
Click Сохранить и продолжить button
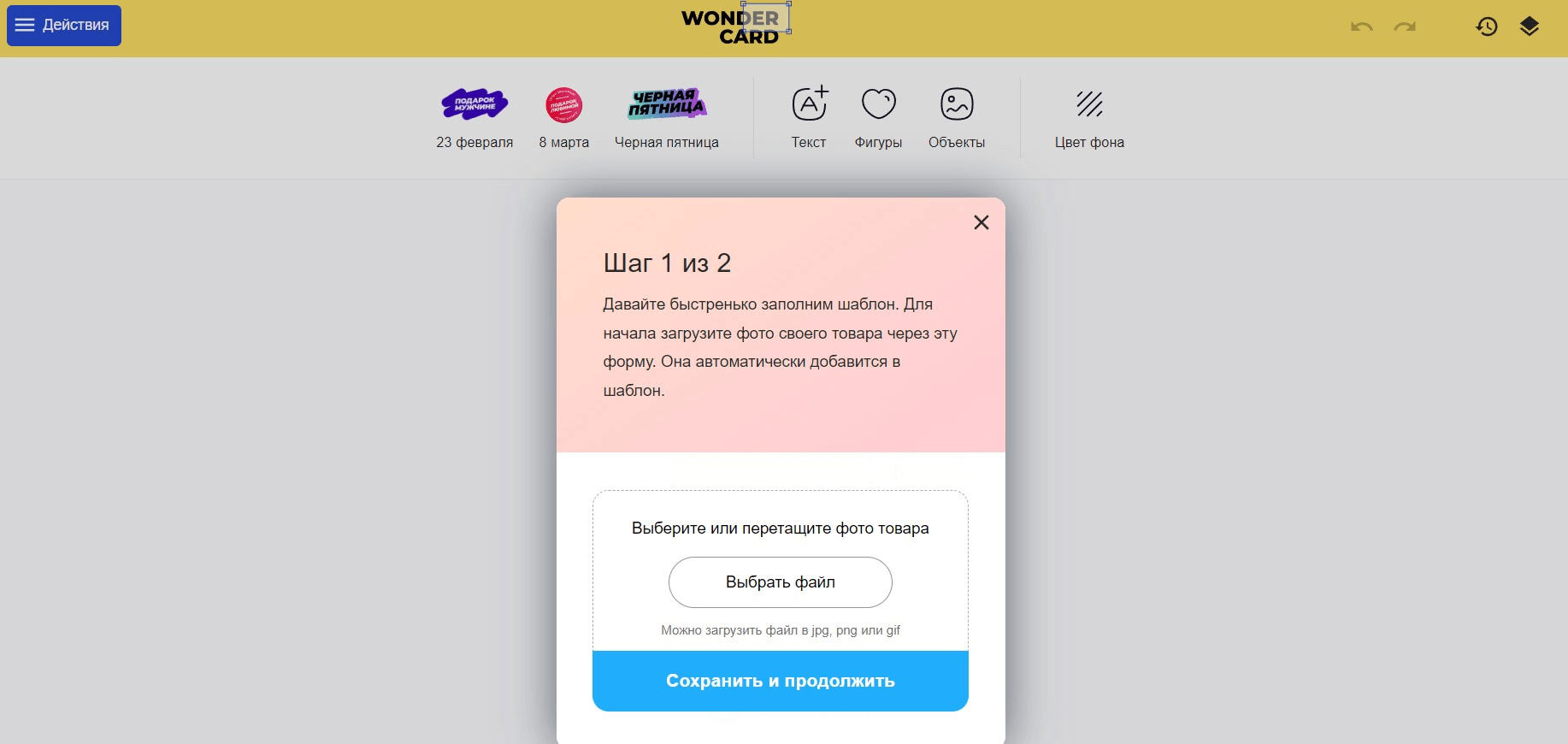tap(781, 681)
